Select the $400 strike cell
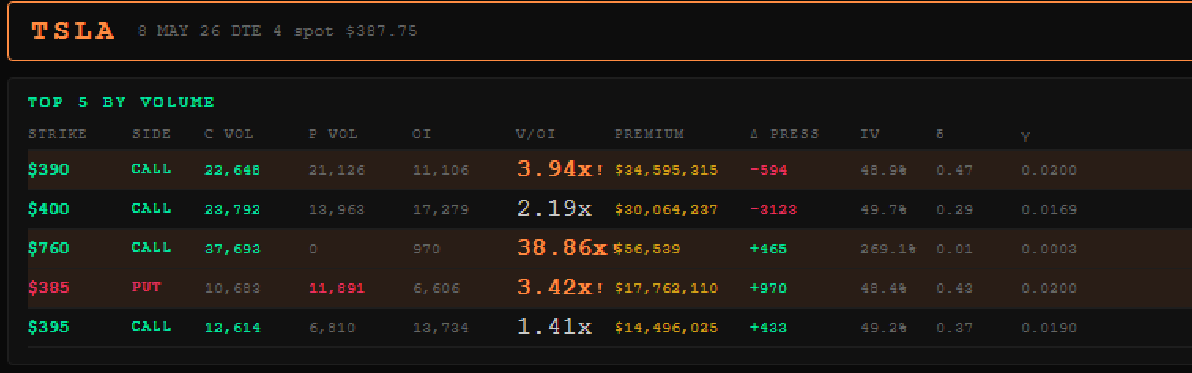Image resolution: width=1192 pixels, height=373 pixels. tap(49, 209)
